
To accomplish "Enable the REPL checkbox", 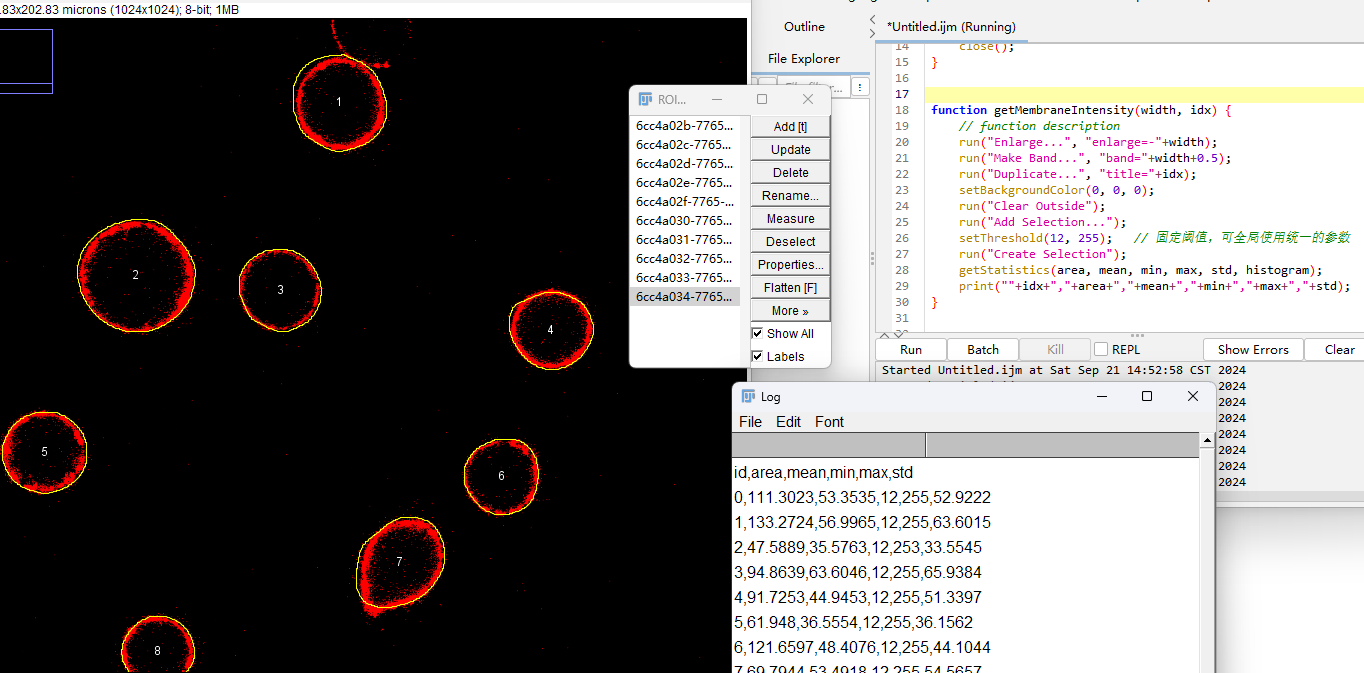I will (x=1101, y=350).
